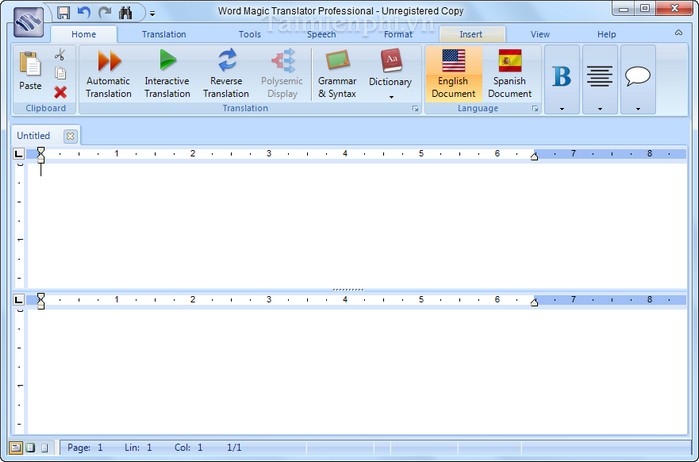Launch Reverse Translation
Screen dimensions: 699x462
point(226,74)
